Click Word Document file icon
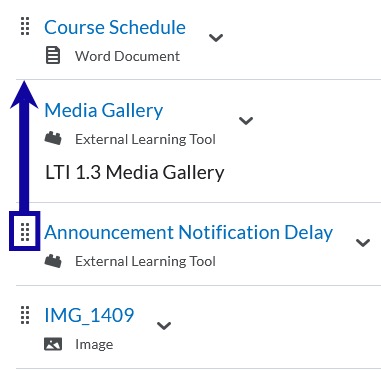This screenshot has width=381, height=370. click(53, 55)
